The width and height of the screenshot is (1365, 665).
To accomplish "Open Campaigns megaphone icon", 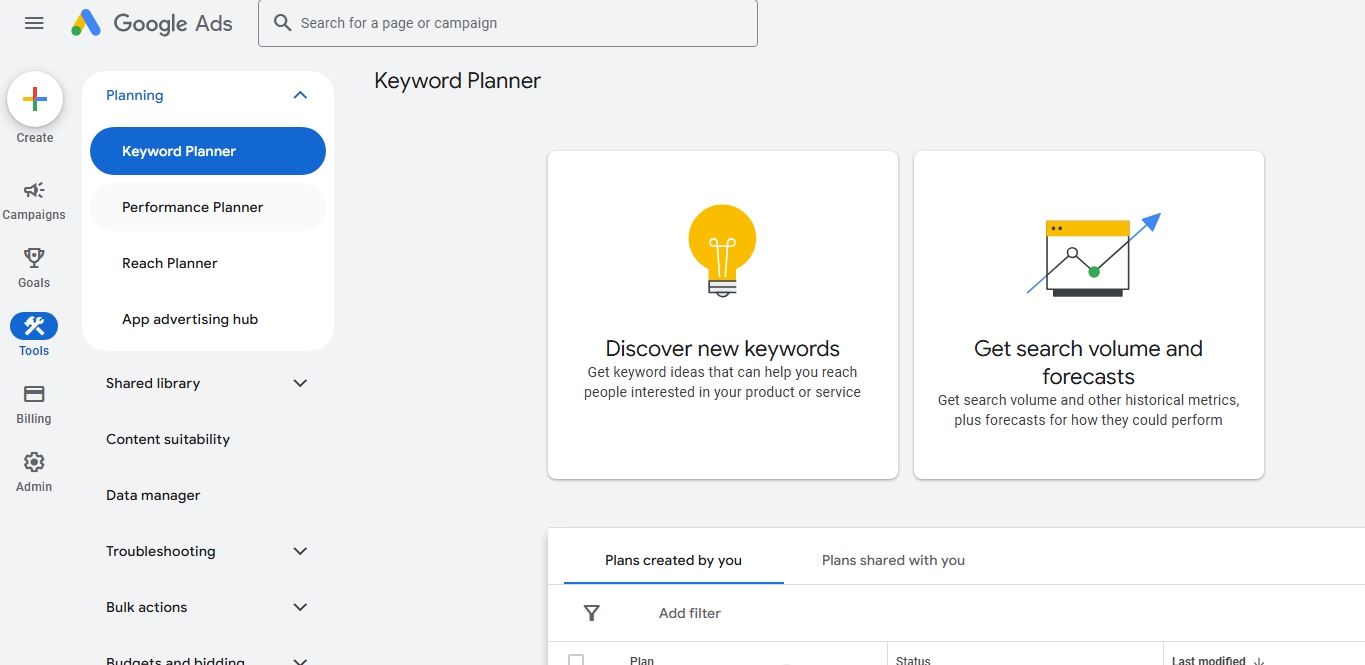I will pos(34,190).
